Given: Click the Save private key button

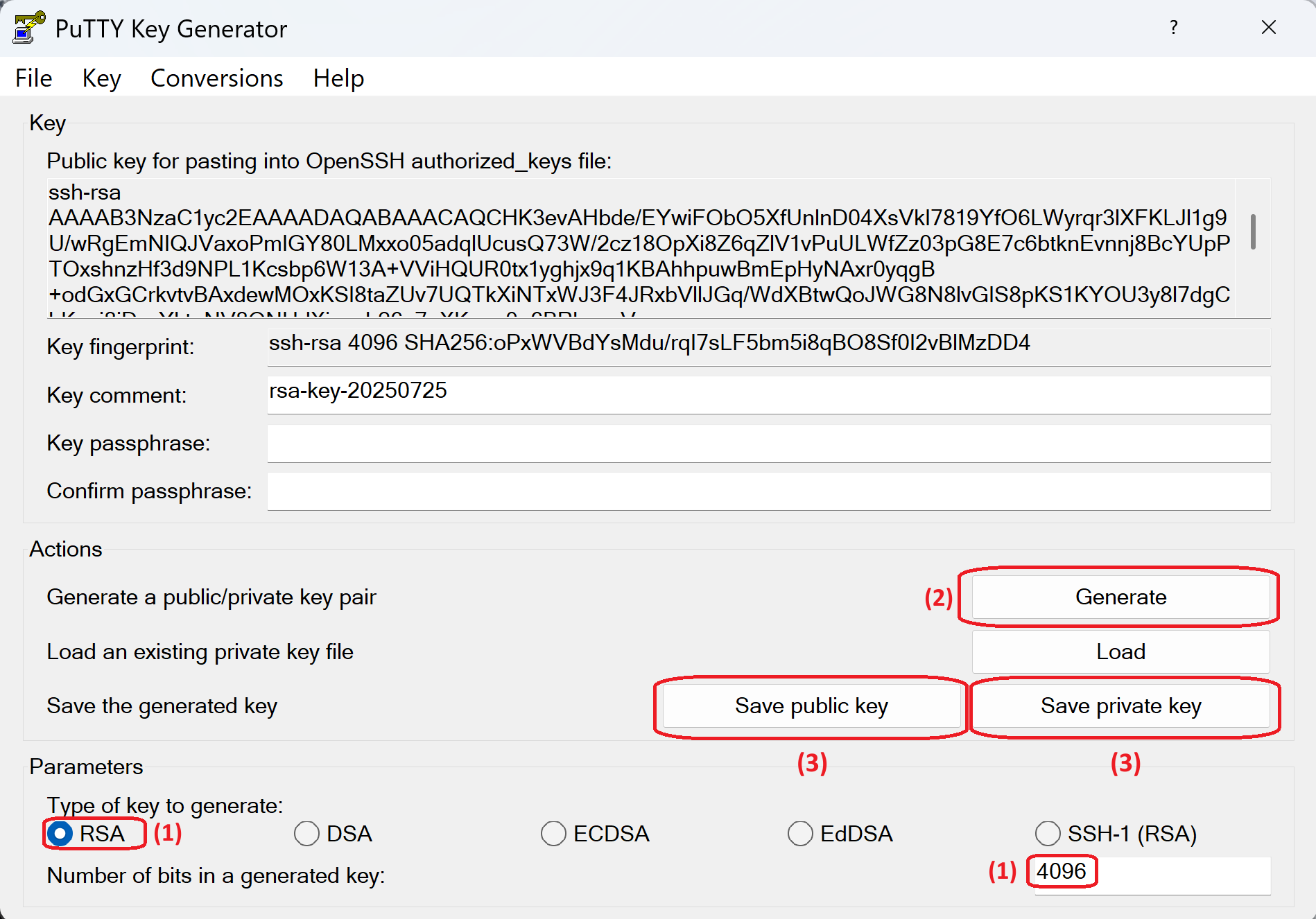Looking at the screenshot, I should tap(1120, 706).
